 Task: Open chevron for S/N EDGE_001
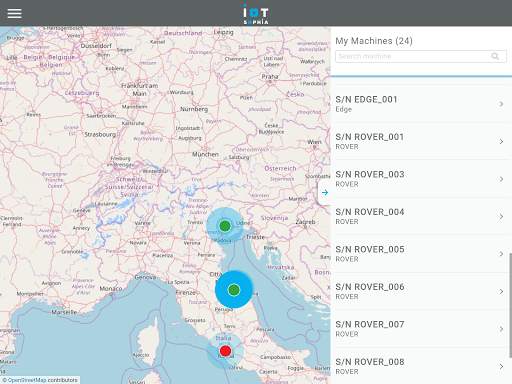pos(501,104)
